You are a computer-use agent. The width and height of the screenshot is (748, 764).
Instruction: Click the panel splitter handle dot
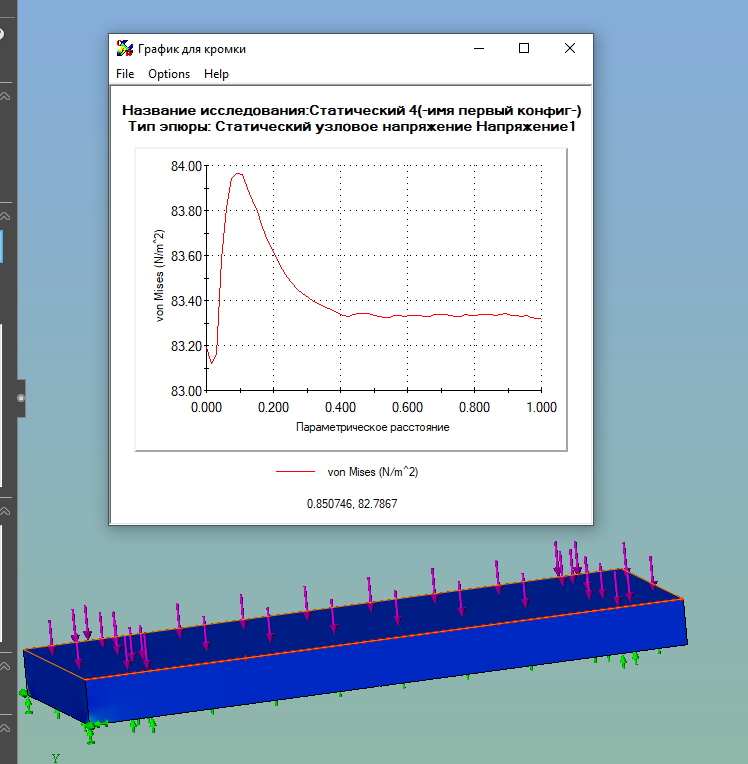tap(20, 398)
